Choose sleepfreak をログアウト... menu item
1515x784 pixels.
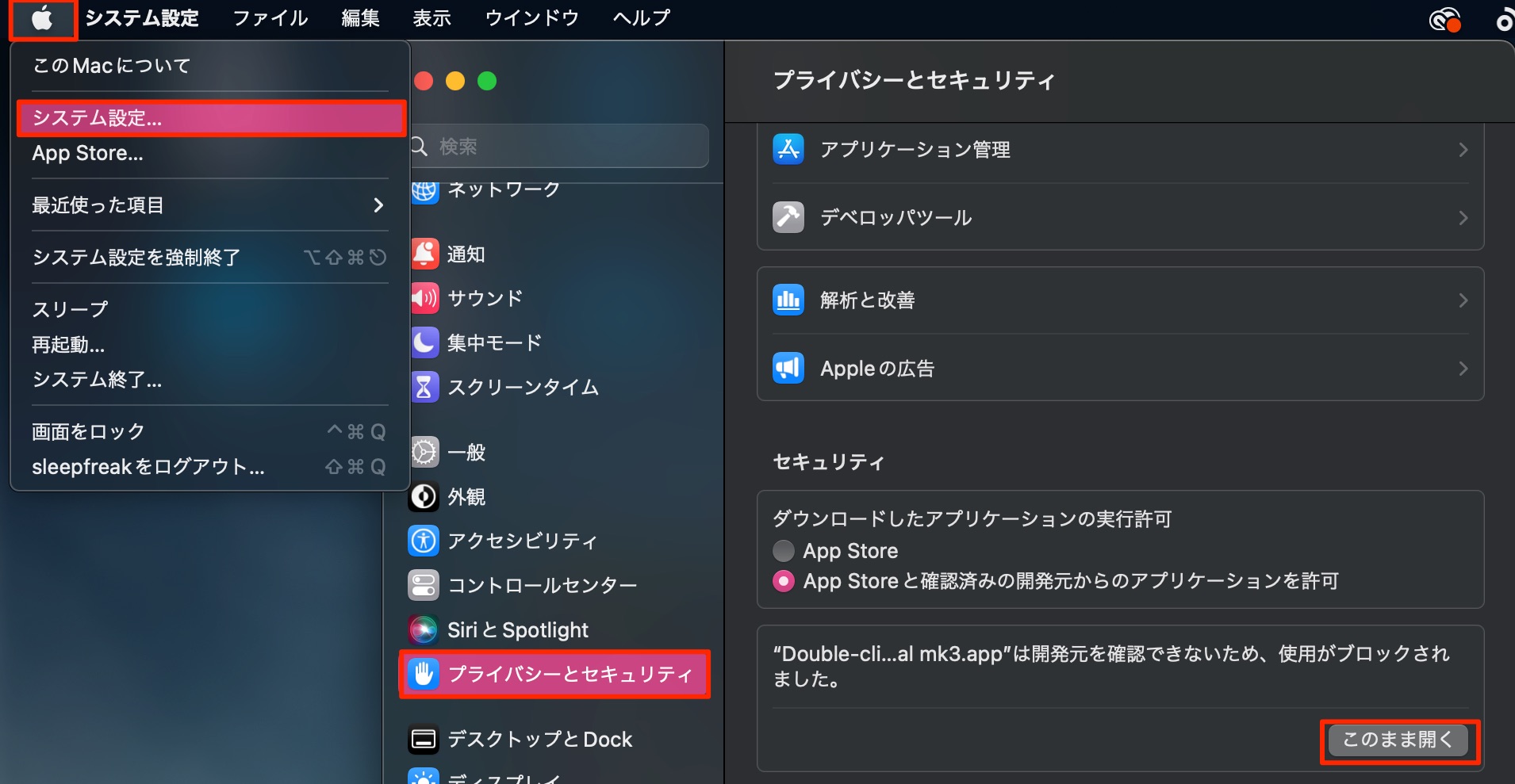(211, 466)
